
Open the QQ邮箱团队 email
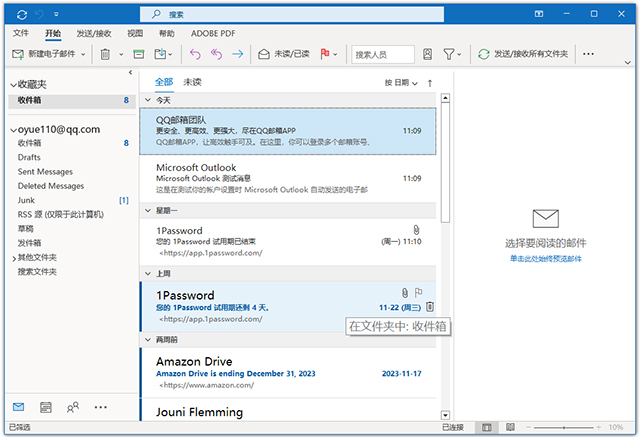(288, 131)
